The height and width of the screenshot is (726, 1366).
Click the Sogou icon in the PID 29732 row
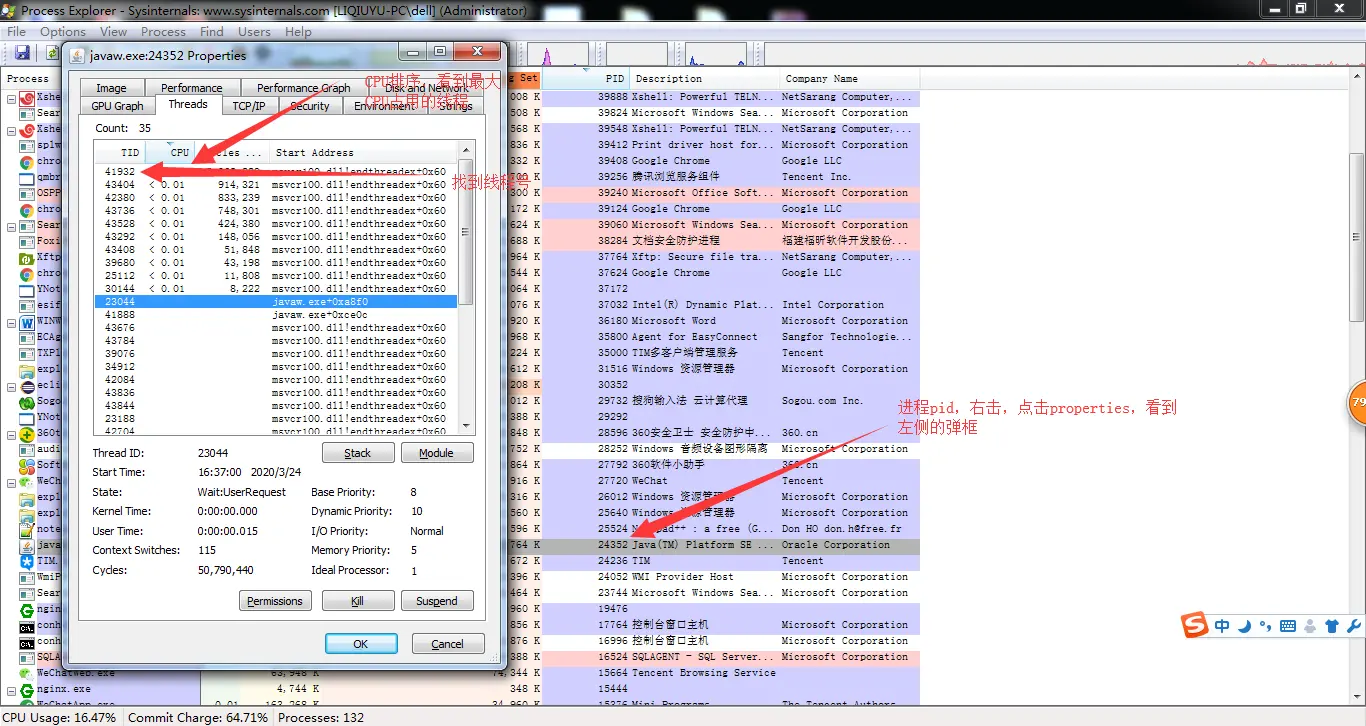[27, 401]
